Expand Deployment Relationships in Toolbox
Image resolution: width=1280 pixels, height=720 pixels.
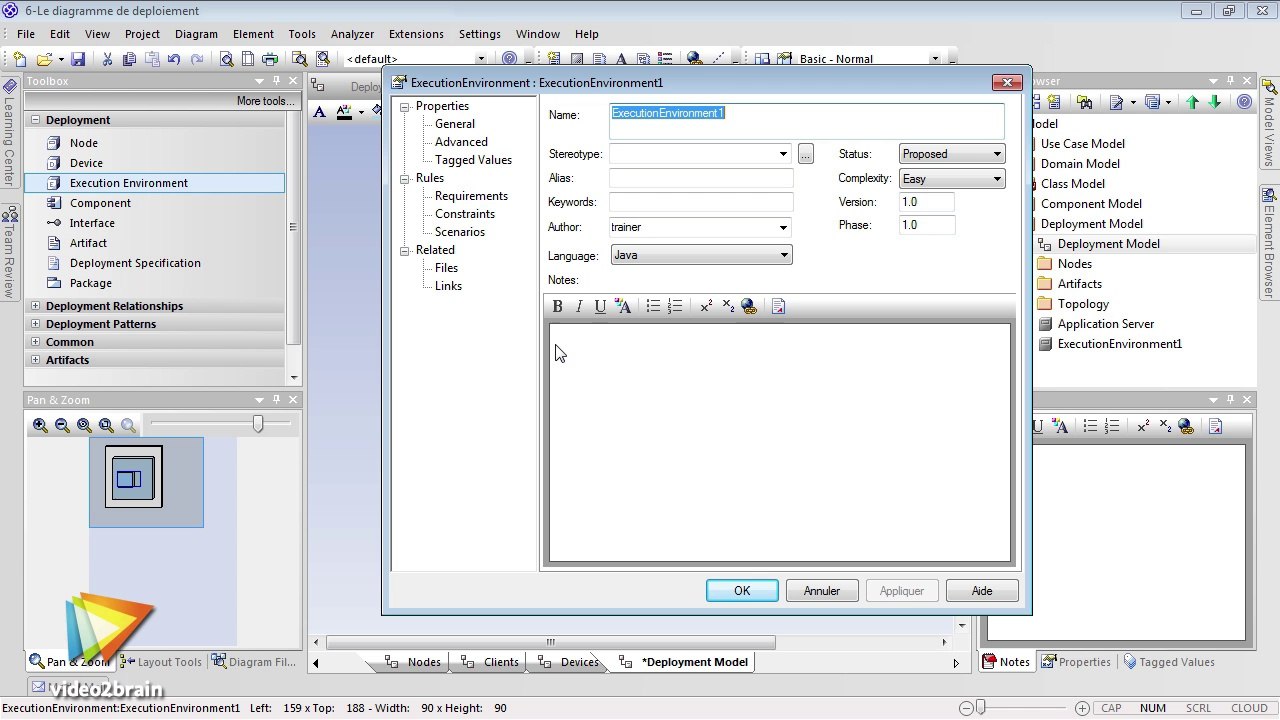tap(36, 306)
